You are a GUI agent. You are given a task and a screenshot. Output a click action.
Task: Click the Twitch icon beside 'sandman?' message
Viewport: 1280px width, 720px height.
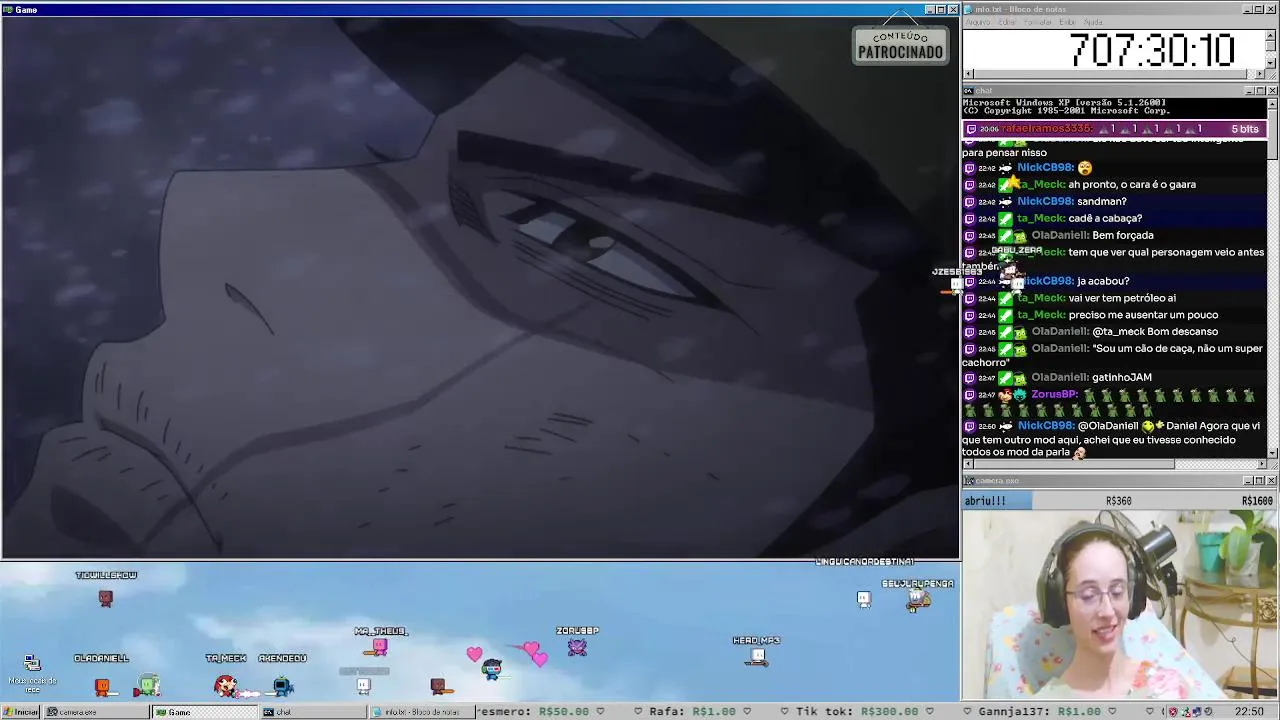coord(969,202)
